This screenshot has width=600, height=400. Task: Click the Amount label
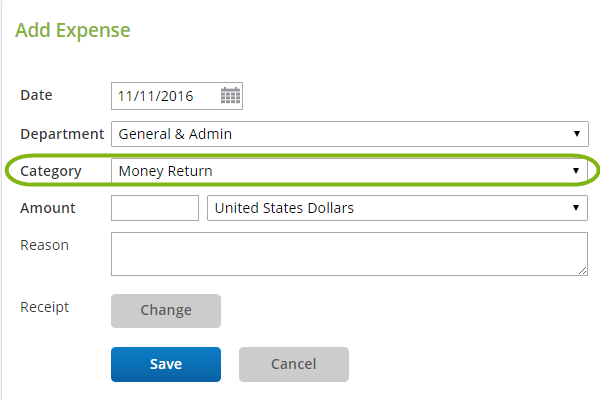(48, 208)
